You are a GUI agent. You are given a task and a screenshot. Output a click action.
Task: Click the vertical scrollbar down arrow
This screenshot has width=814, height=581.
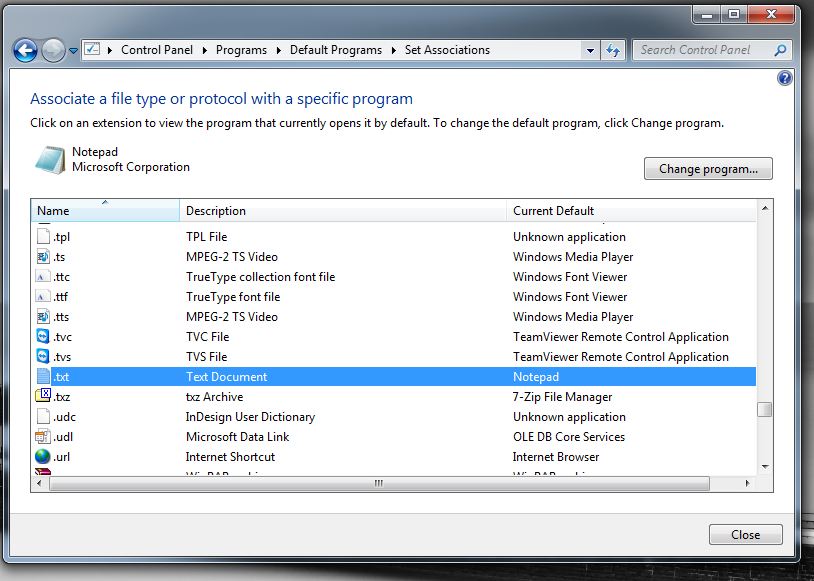[764, 466]
